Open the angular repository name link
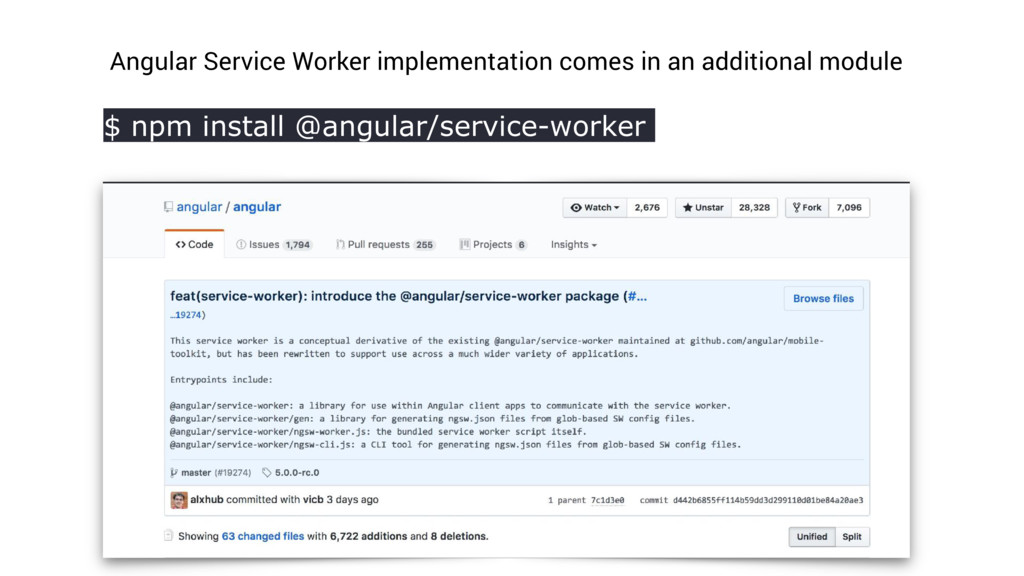The width and height of the screenshot is (1024, 576). pyautogui.click(x=257, y=207)
